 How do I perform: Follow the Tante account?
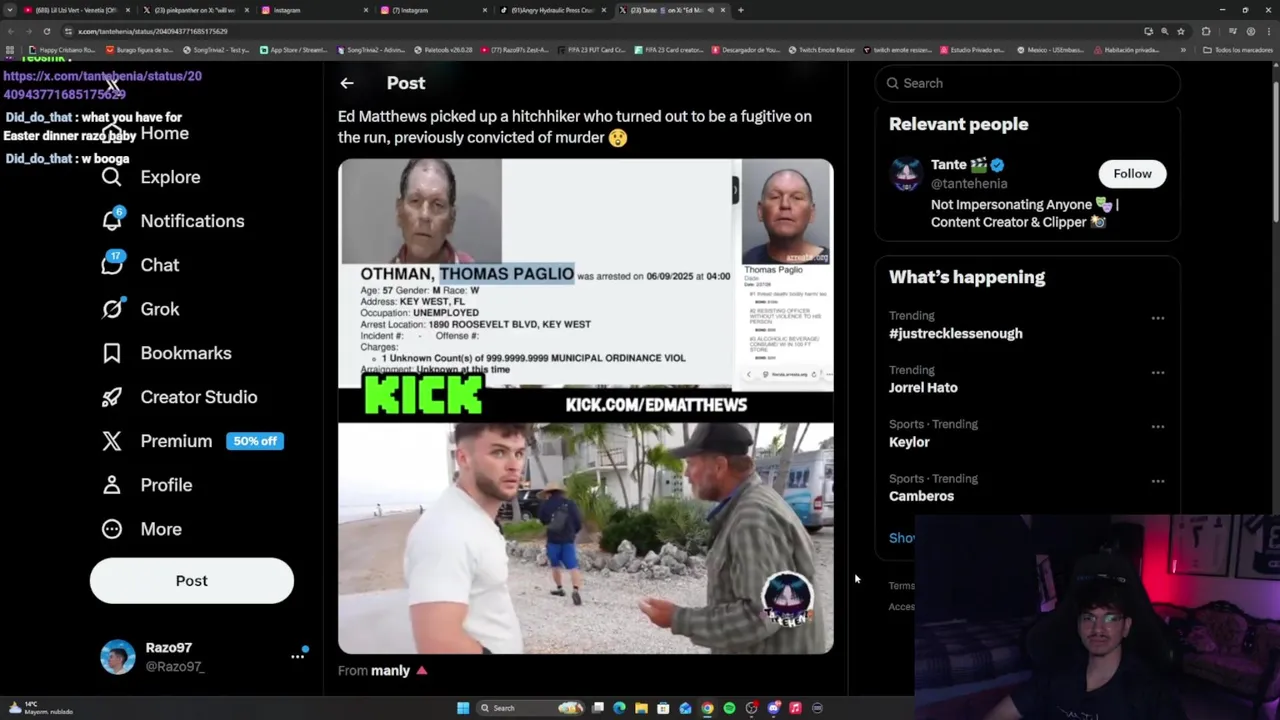pos(1132,174)
